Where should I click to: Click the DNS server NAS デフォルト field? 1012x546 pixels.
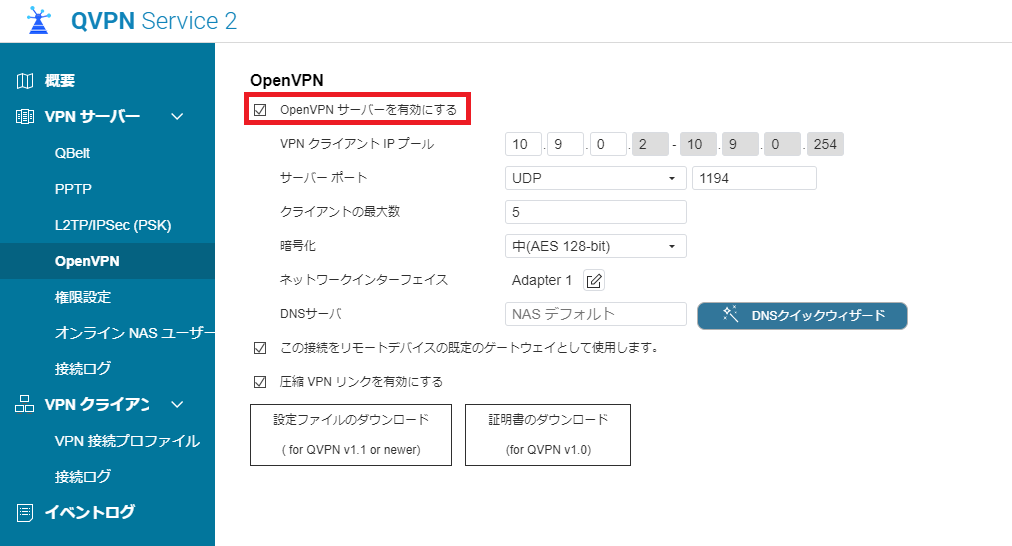596,314
